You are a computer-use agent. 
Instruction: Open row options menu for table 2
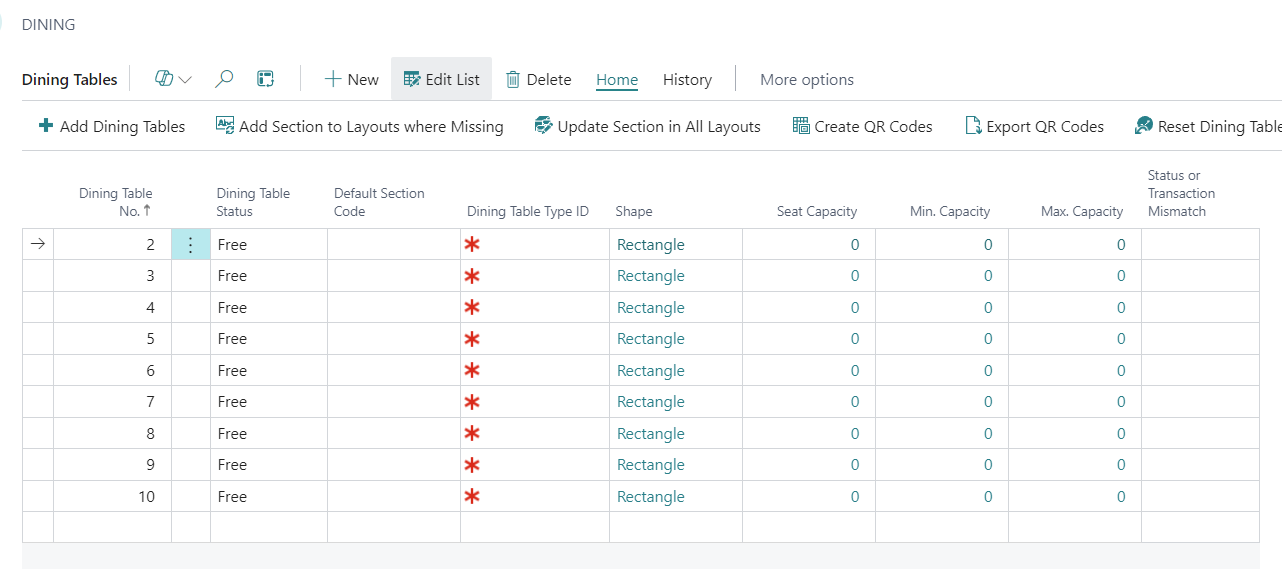tap(191, 245)
